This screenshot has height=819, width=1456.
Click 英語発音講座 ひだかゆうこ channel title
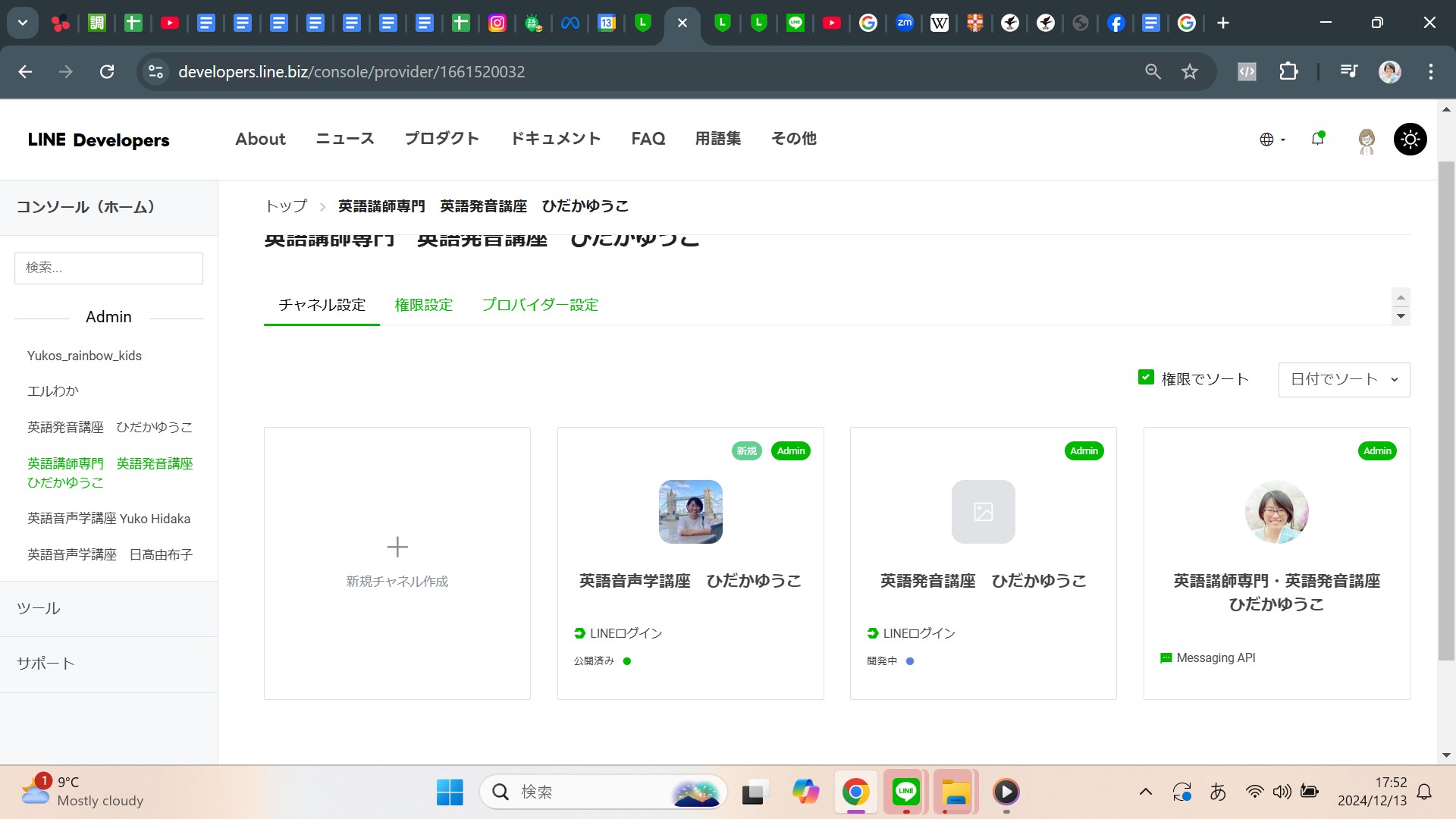tap(984, 581)
